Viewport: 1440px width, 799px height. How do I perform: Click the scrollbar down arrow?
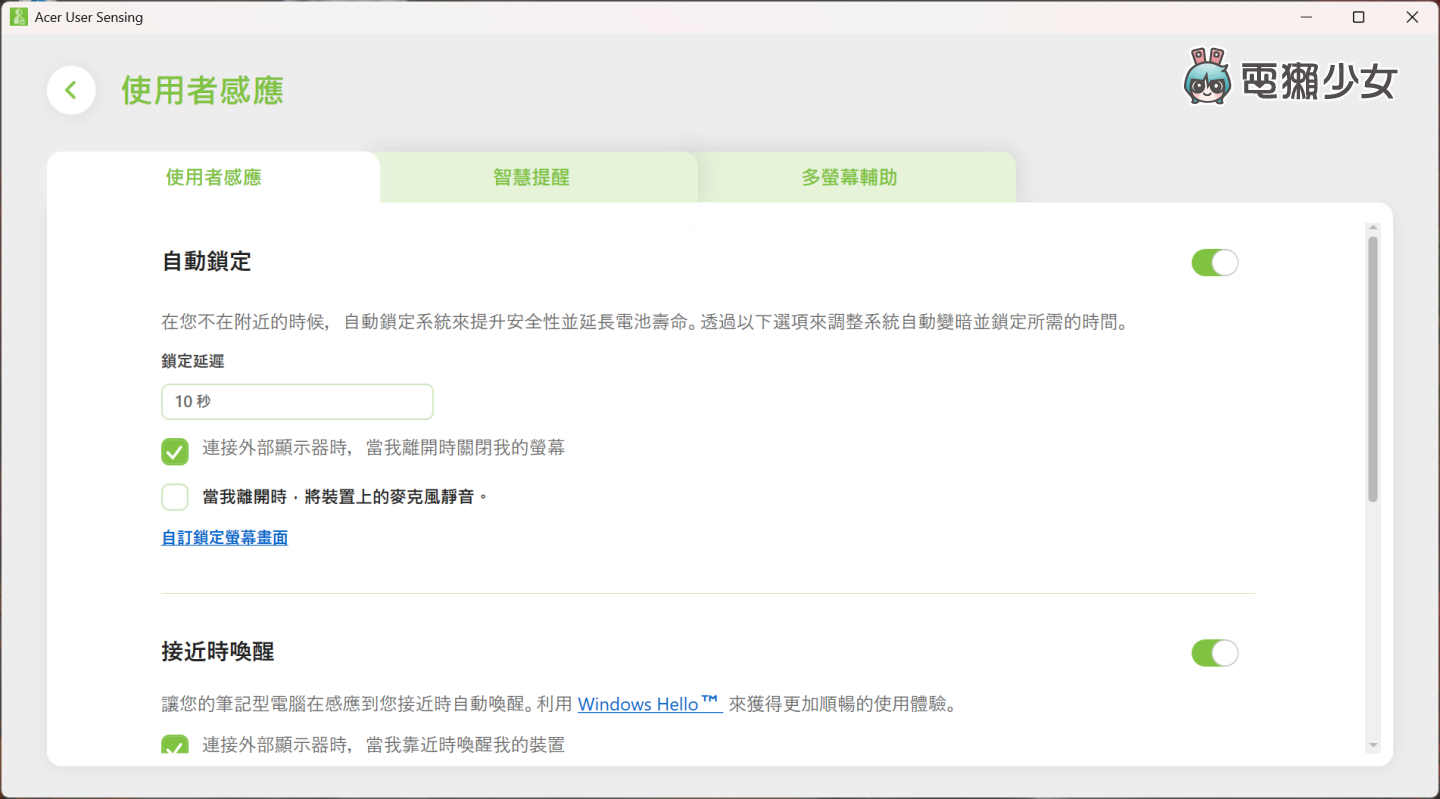(1373, 745)
